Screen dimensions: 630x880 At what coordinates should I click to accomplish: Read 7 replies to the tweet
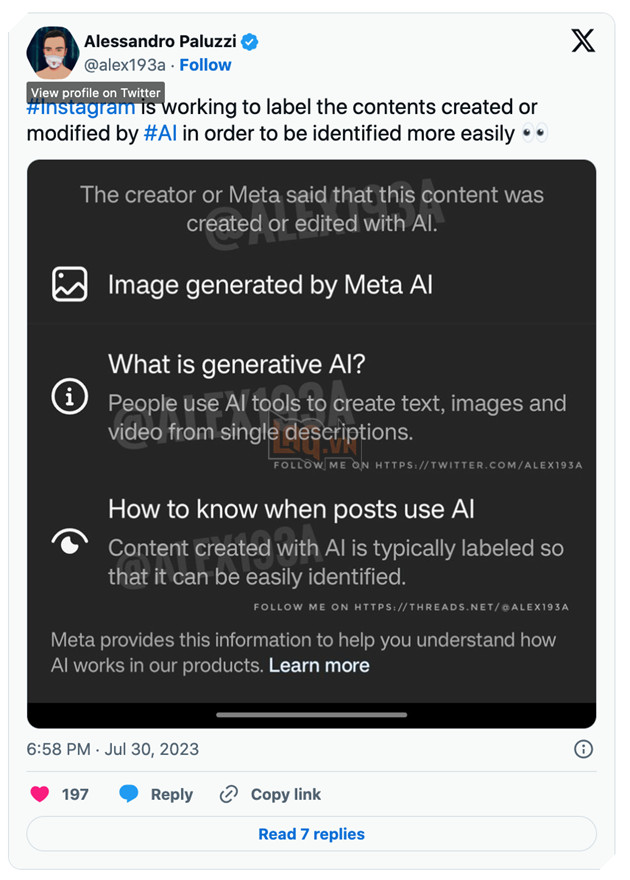[x=311, y=834]
